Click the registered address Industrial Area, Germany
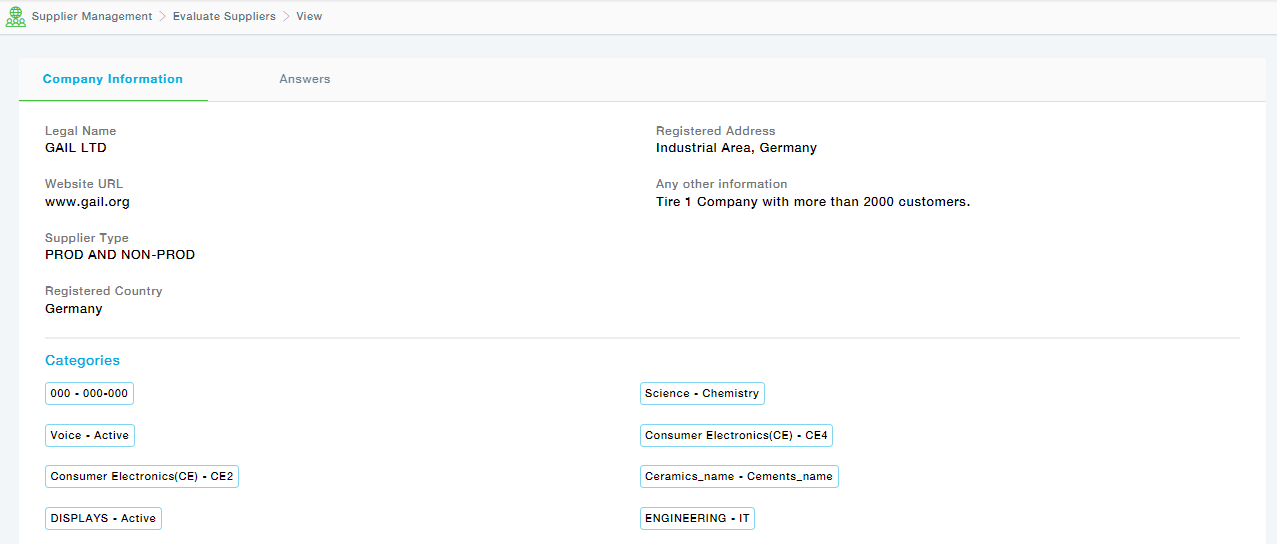Screen dimensions: 1277x544 (x=736, y=148)
